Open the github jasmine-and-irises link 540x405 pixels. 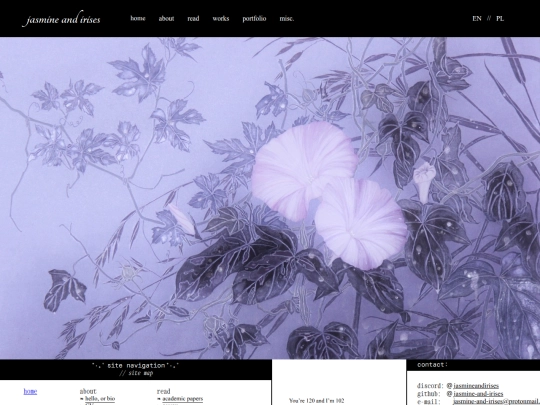[478, 393]
